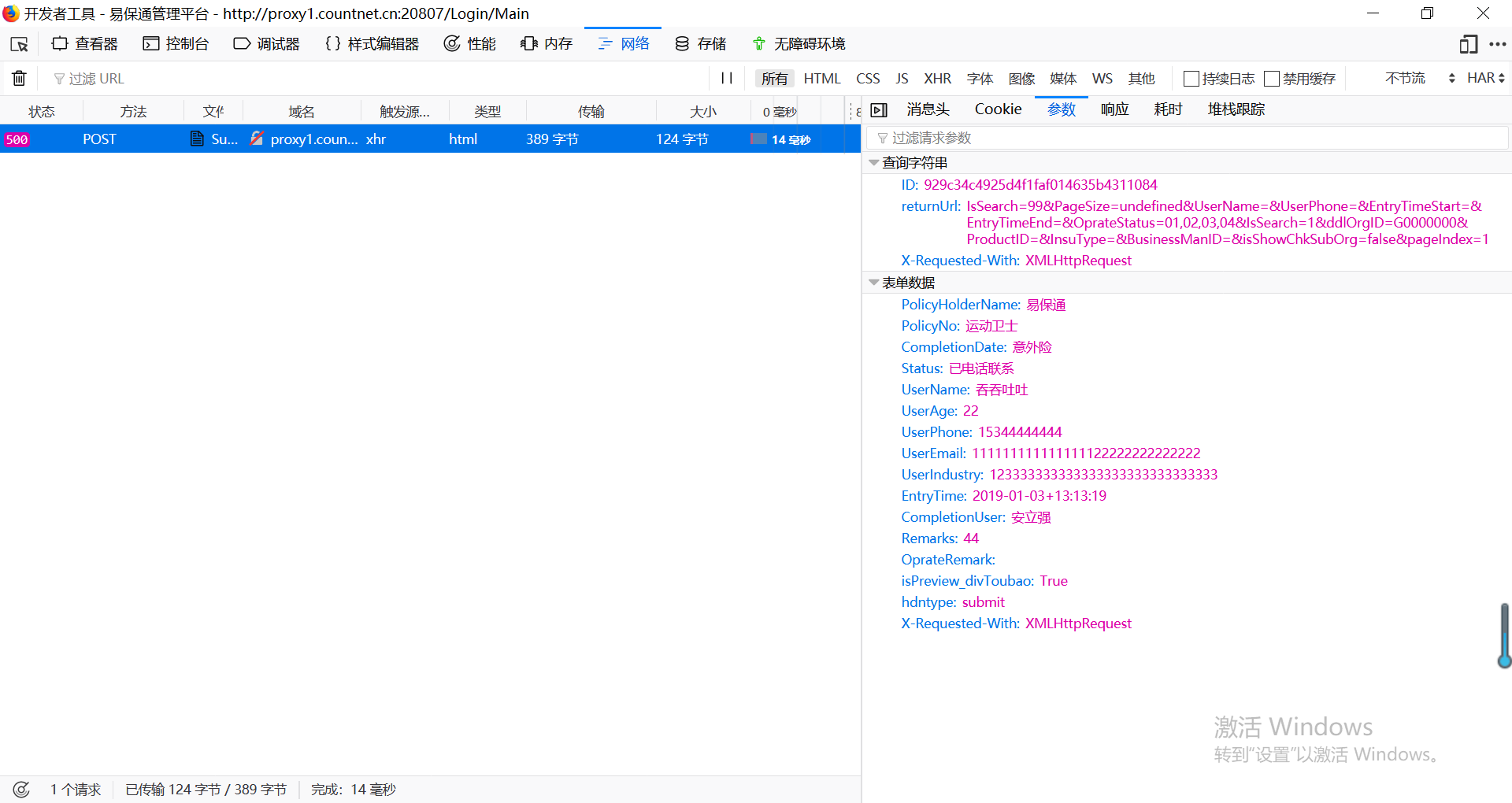This screenshot has width=1512, height=803.
Task: Pause network recording
Action: pos(726,78)
